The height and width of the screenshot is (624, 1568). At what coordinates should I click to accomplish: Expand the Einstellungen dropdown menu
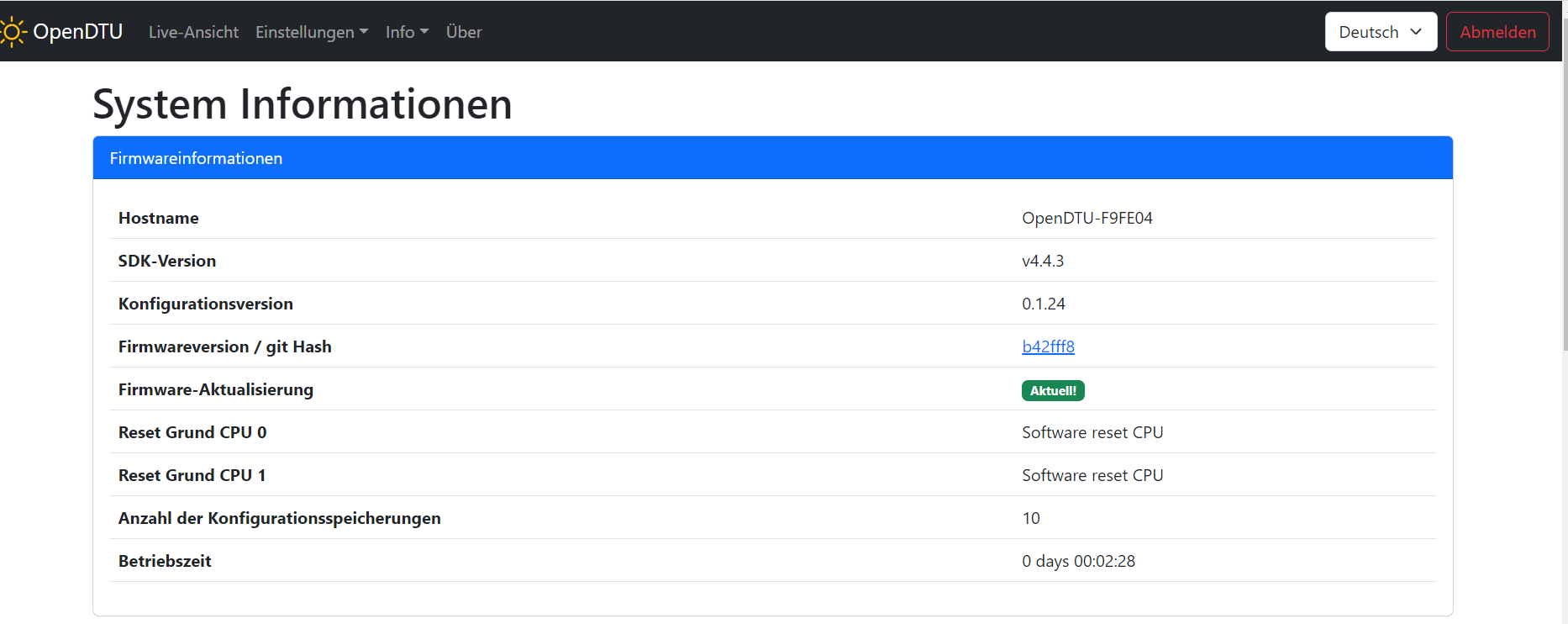[312, 32]
